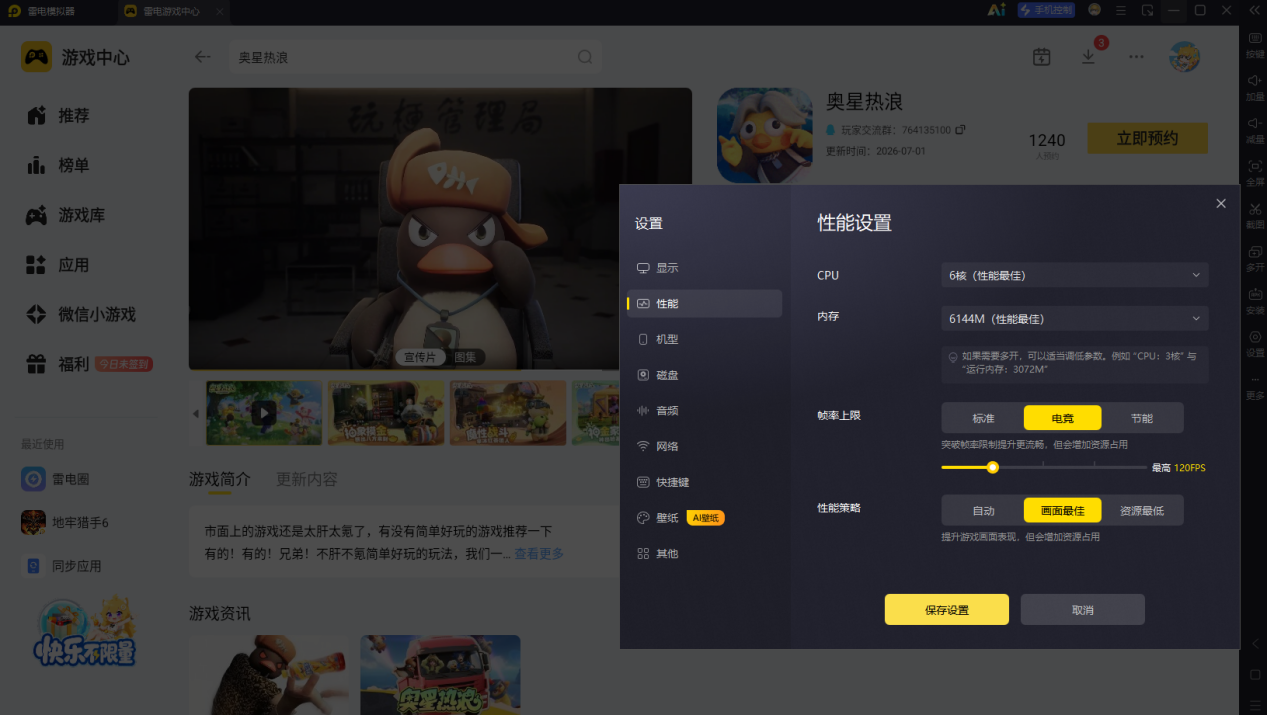Open 快捷键 settings tab
This screenshot has width=1267, height=715.
(x=704, y=482)
